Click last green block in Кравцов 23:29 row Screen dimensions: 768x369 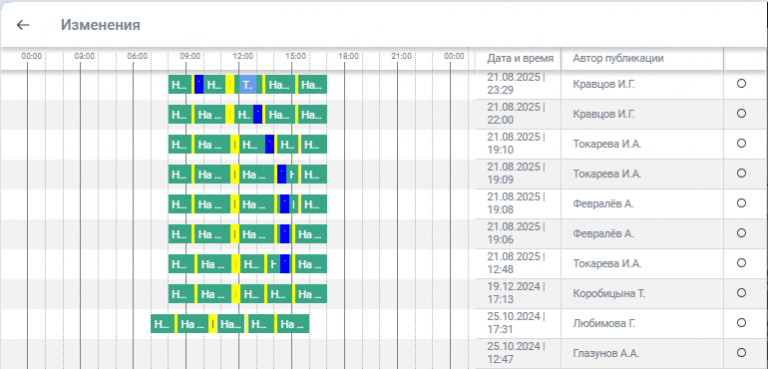point(312,84)
